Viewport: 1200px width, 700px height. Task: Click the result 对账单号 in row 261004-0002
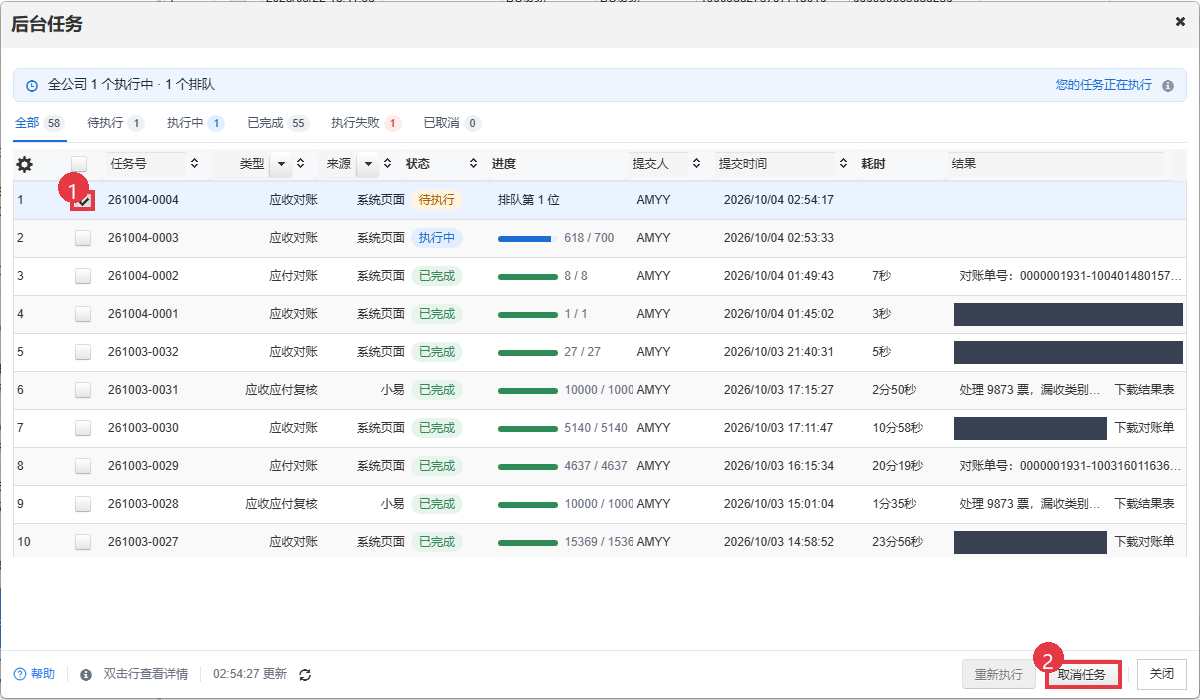pyautogui.click(x=1071, y=276)
